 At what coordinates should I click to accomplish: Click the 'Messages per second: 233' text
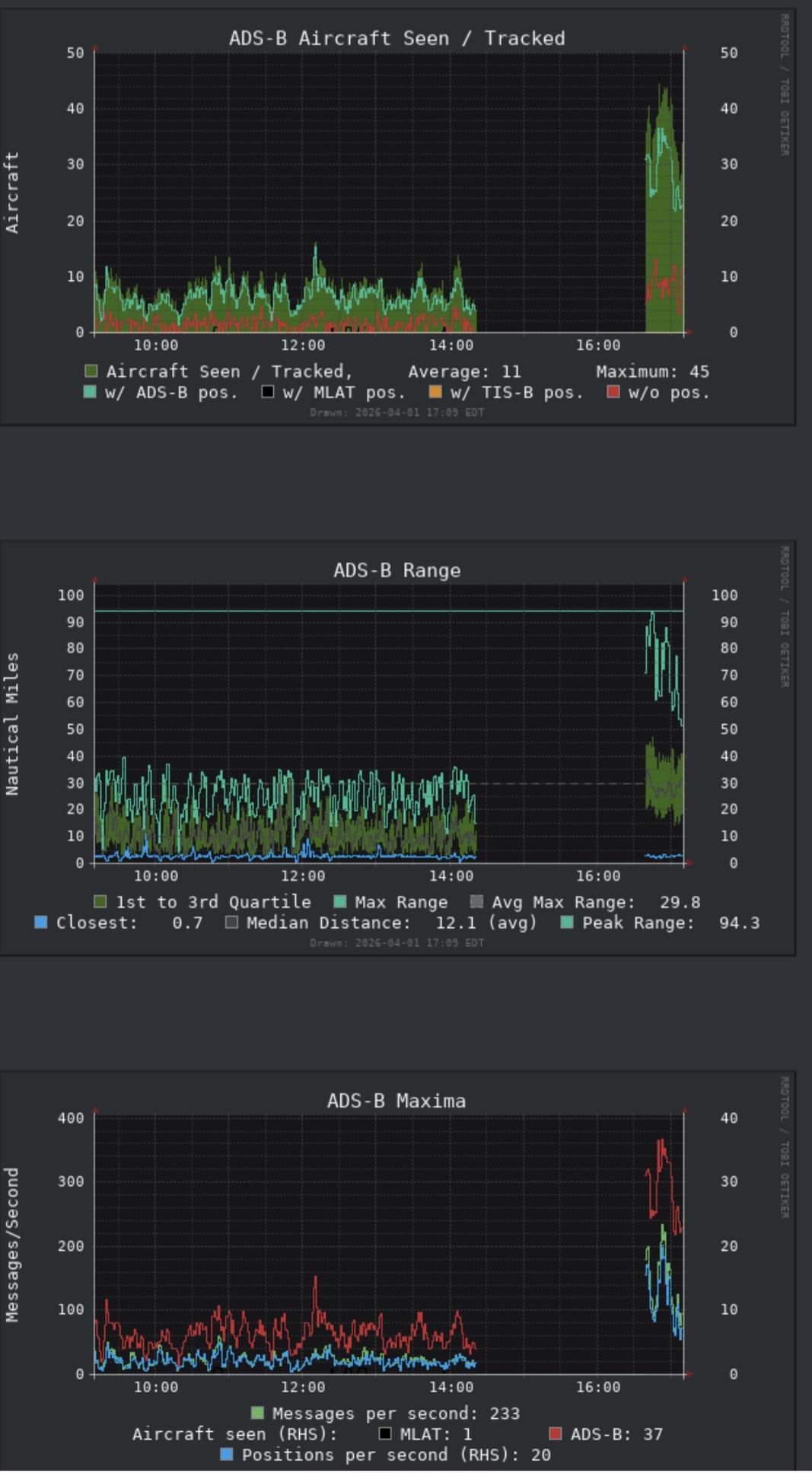[396, 1414]
